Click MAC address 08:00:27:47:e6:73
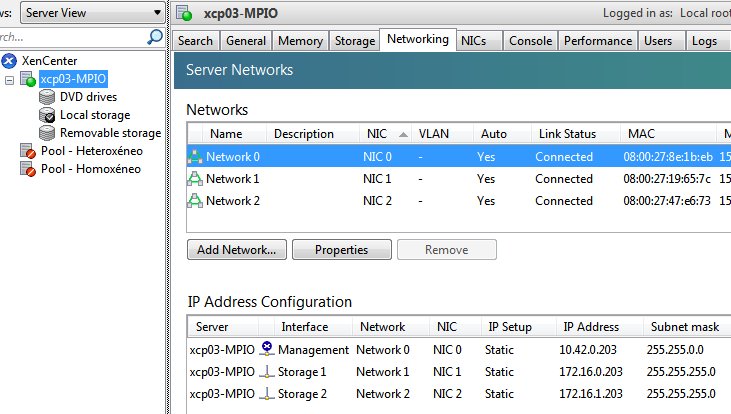Screen dimensions: 731x414 pos(667,200)
